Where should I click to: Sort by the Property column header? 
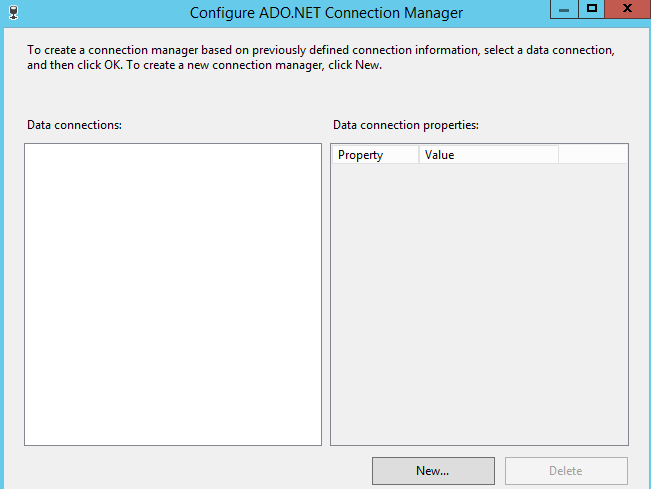point(375,155)
